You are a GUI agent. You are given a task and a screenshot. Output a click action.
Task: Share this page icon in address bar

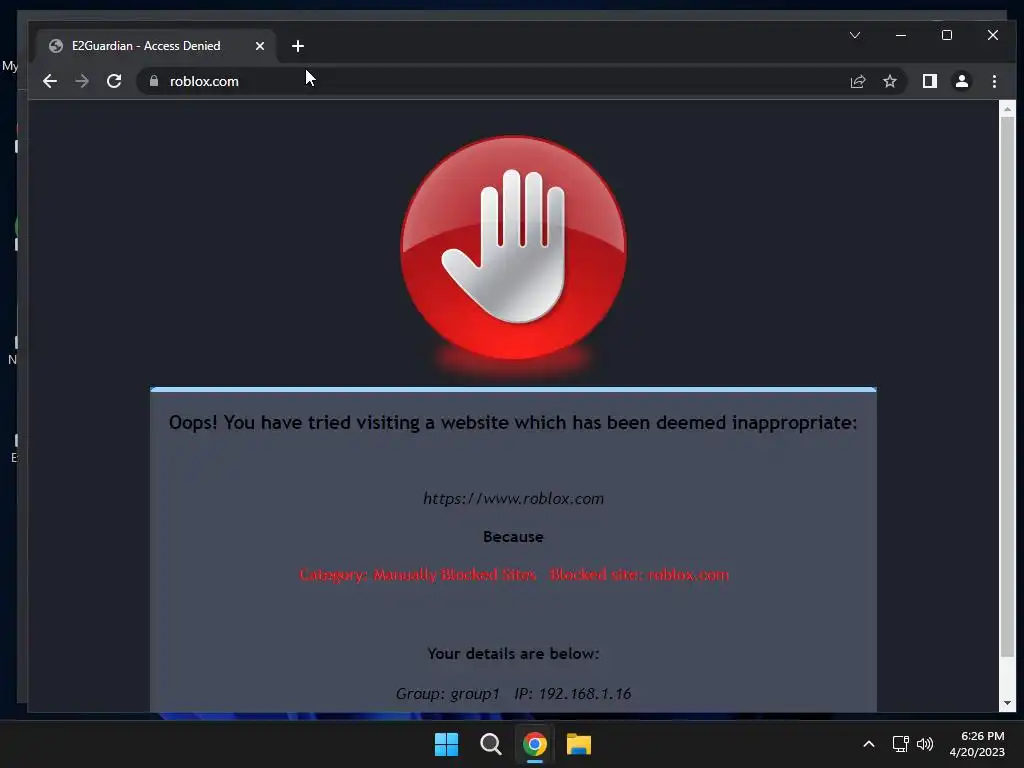857,81
